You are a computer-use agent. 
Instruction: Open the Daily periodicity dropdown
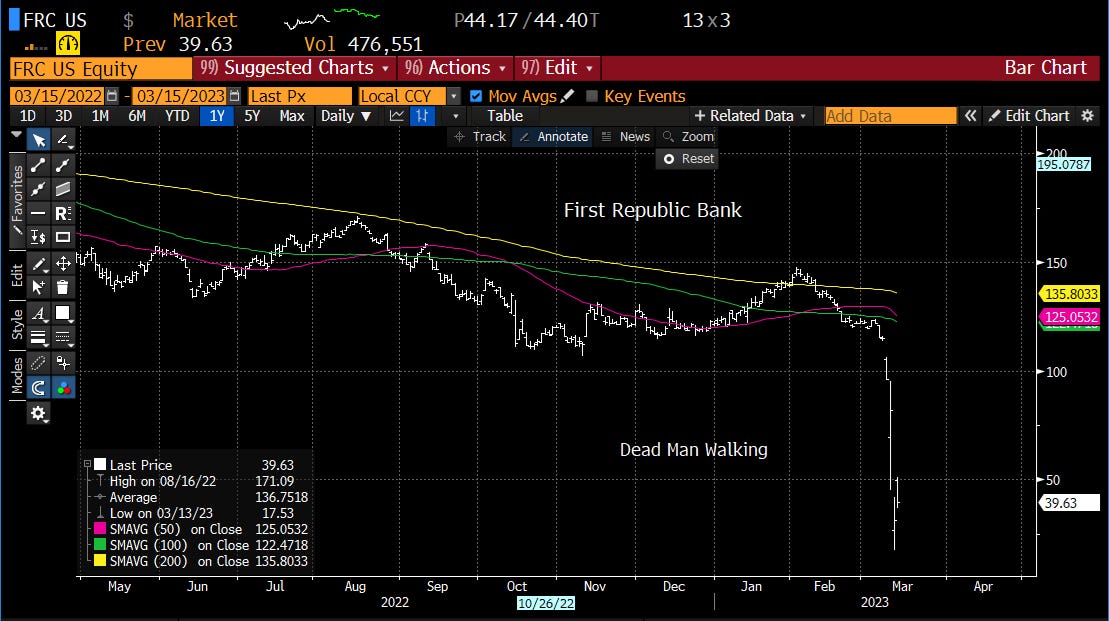coord(346,116)
